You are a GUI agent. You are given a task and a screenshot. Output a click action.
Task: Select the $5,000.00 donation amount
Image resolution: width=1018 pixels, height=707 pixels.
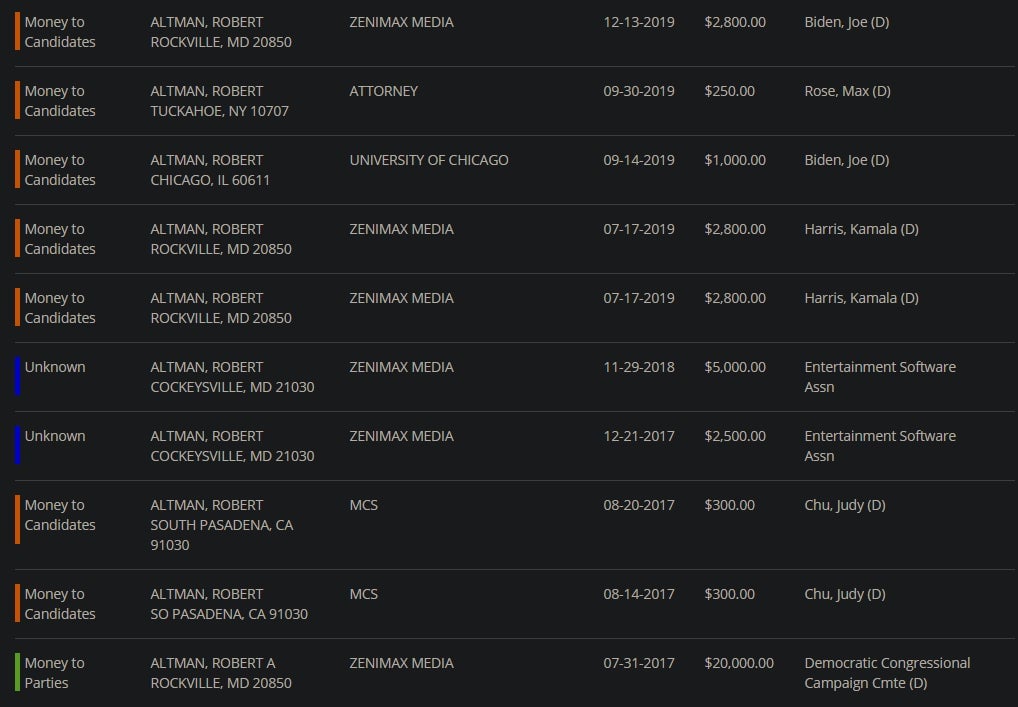(735, 367)
